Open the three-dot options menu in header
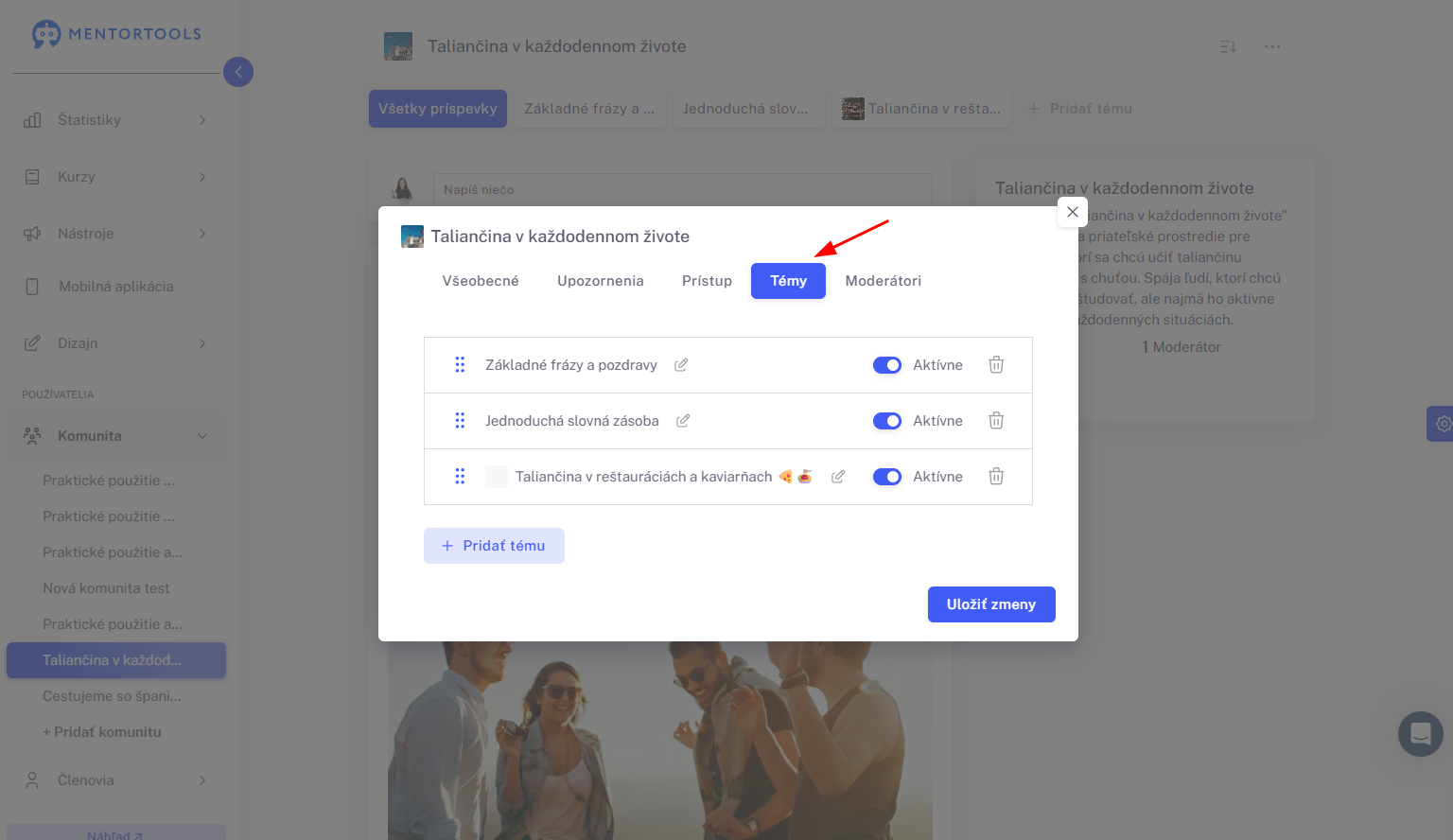Screen dimensions: 1453x840 (x=1272, y=46)
